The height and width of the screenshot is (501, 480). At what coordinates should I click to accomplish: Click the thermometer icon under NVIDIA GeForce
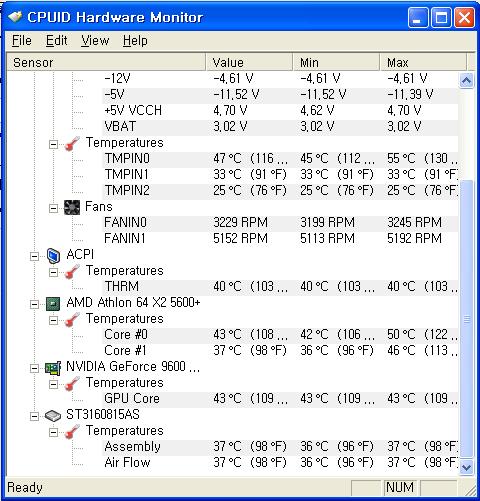click(x=72, y=383)
